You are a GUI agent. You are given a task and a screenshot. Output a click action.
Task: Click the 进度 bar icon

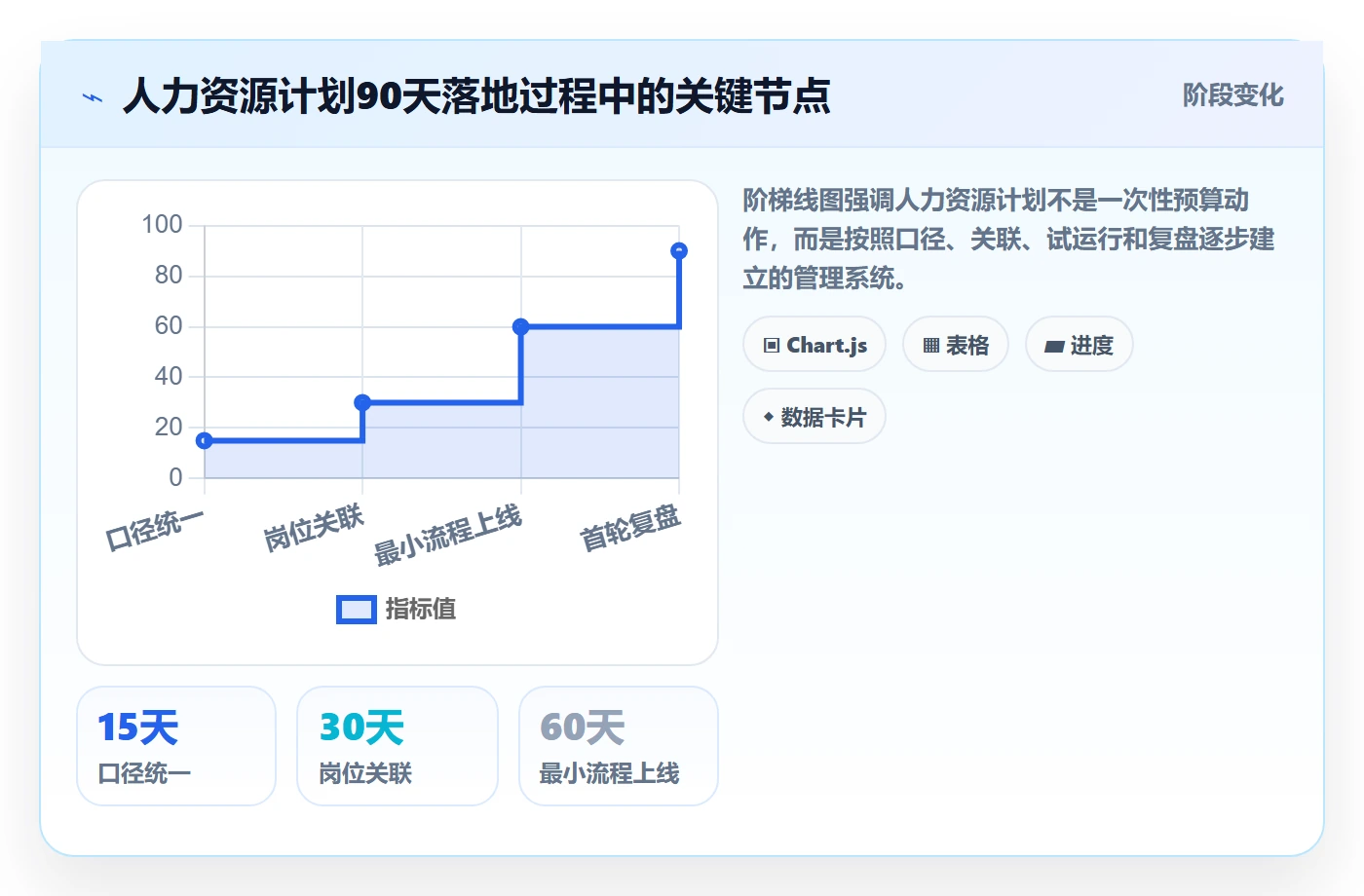(x=1054, y=346)
